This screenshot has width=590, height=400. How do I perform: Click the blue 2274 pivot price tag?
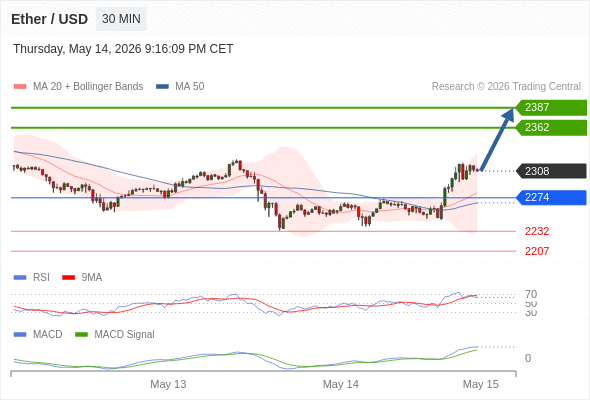click(551, 198)
